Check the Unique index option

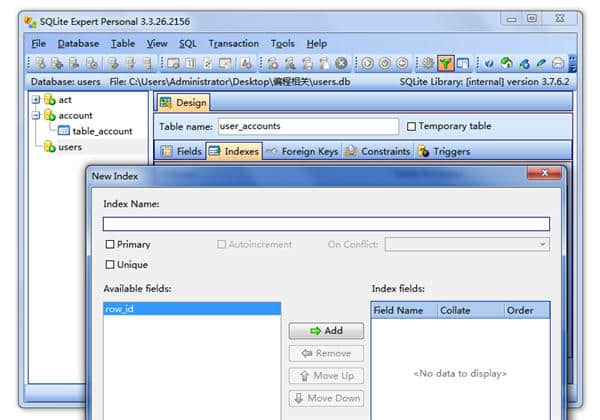tap(110, 265)
